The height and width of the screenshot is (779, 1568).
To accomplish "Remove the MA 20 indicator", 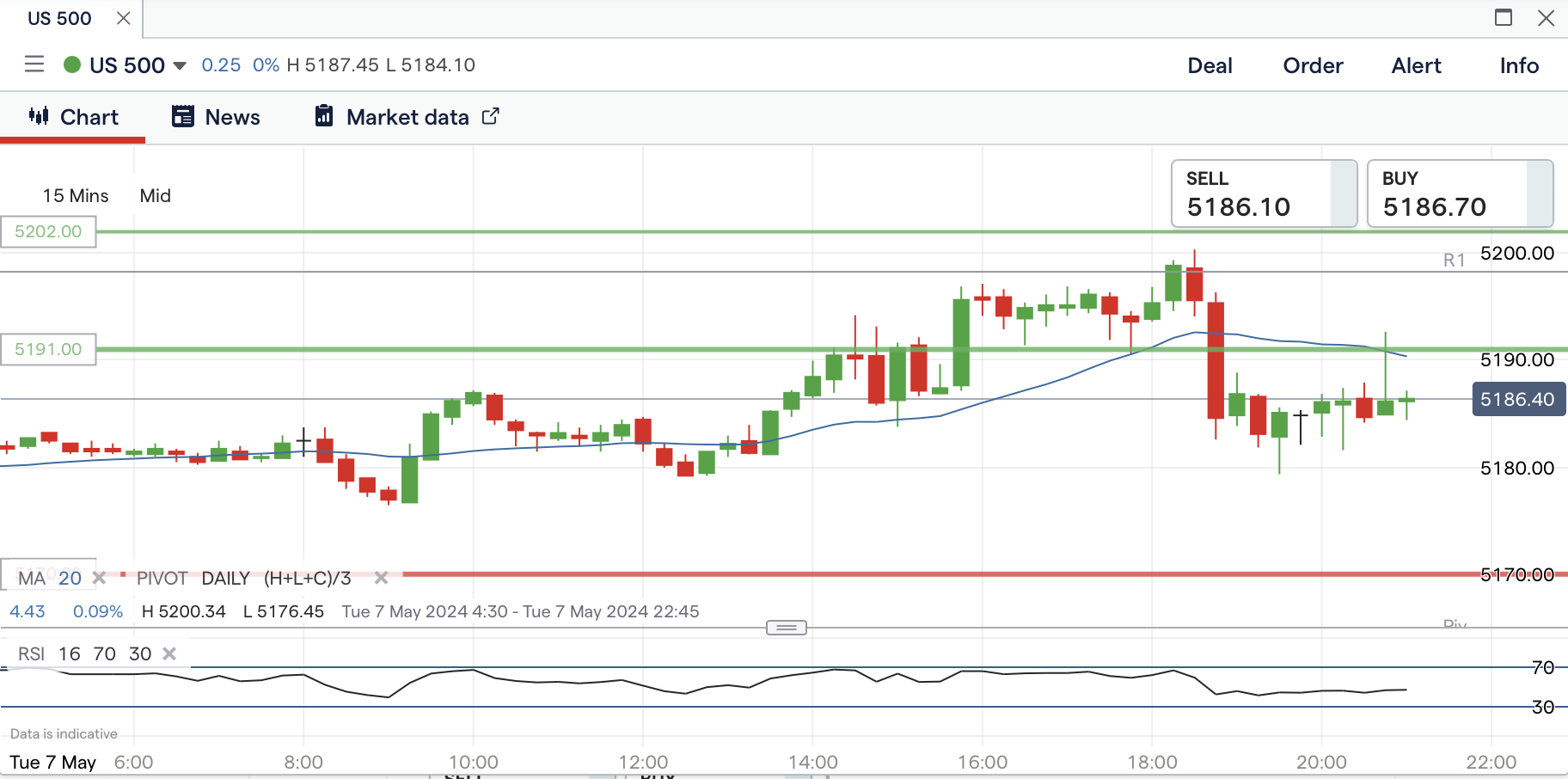I will 100,578.
